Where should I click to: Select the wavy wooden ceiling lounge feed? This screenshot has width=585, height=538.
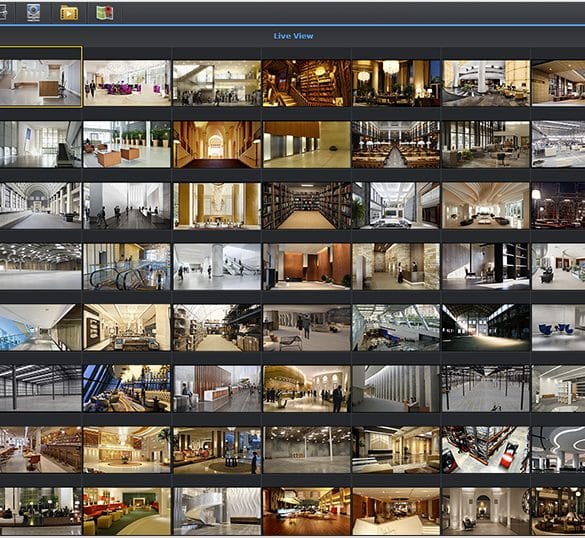click(x=485, y=206)
